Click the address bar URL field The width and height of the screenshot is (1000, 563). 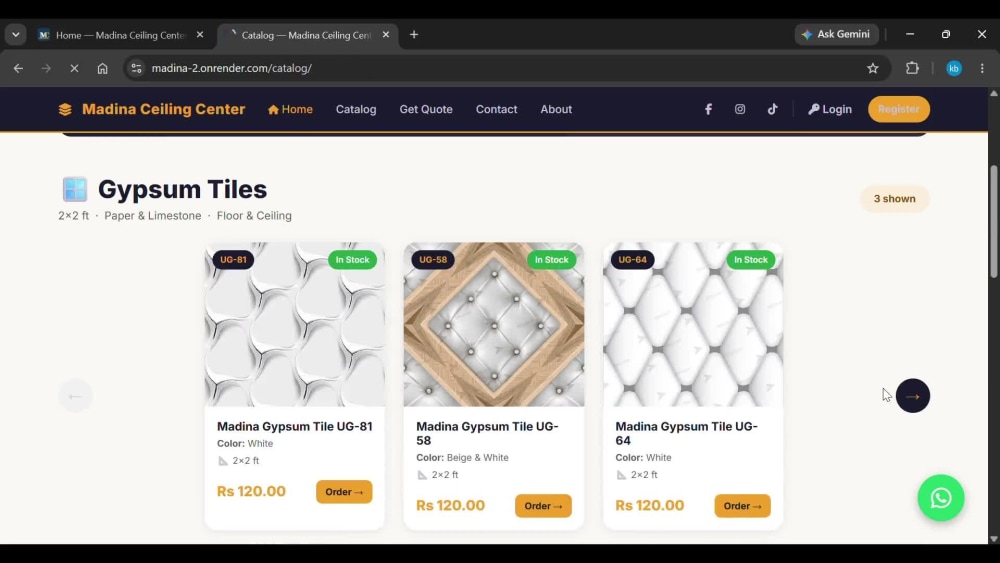pos(497,68)
